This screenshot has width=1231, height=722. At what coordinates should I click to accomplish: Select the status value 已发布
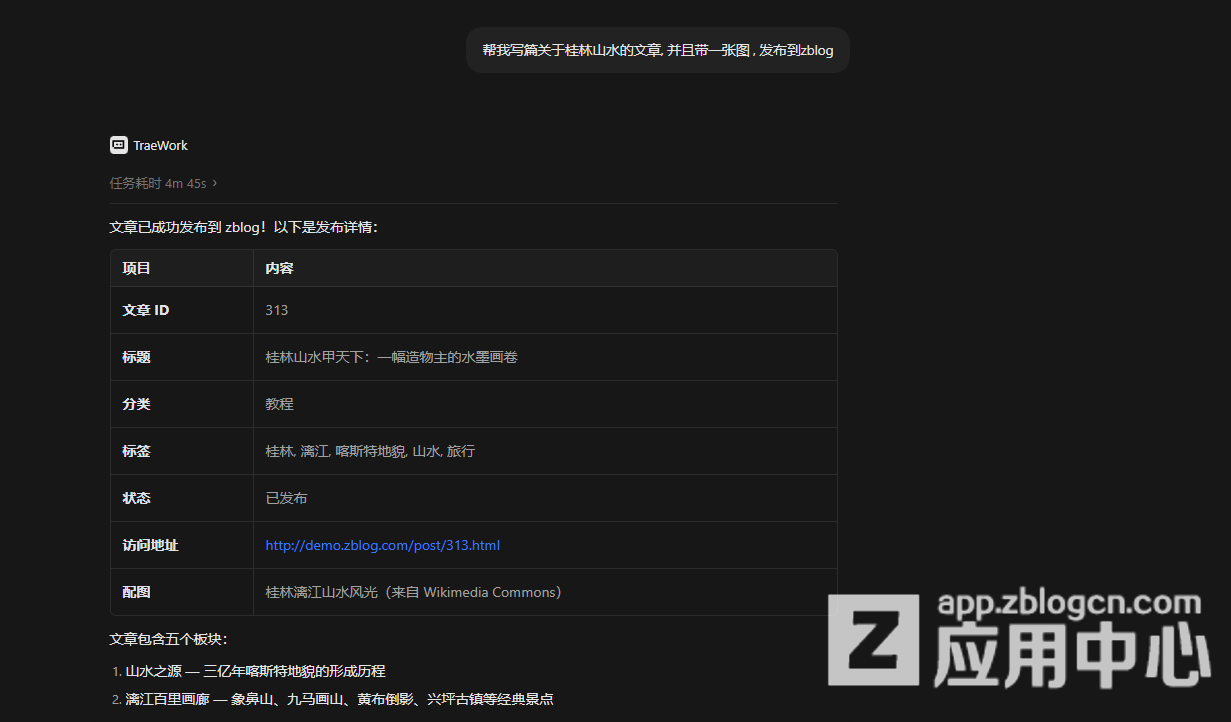click(286, 498)
